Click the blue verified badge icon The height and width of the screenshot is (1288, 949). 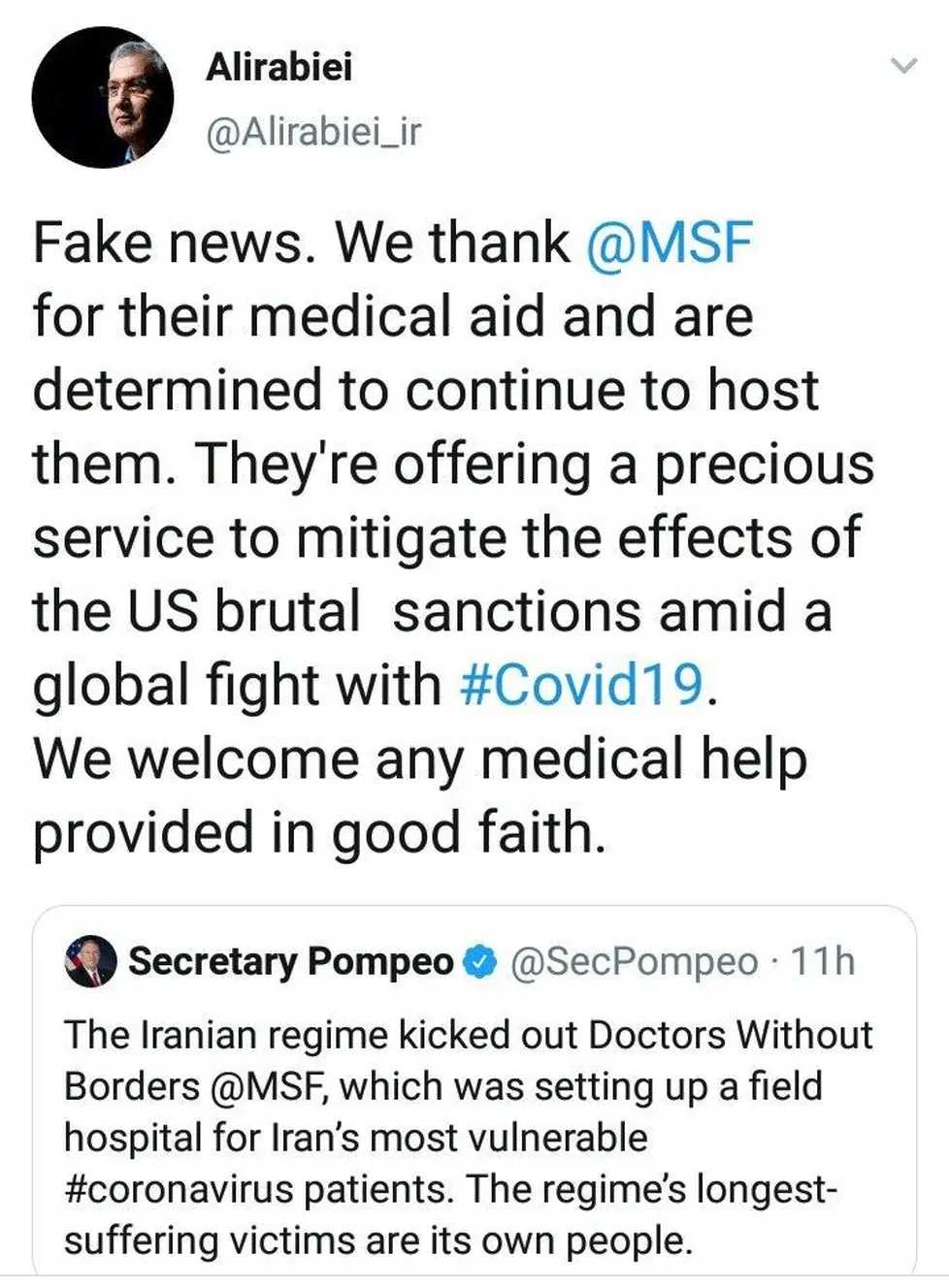tap(480, 961)
